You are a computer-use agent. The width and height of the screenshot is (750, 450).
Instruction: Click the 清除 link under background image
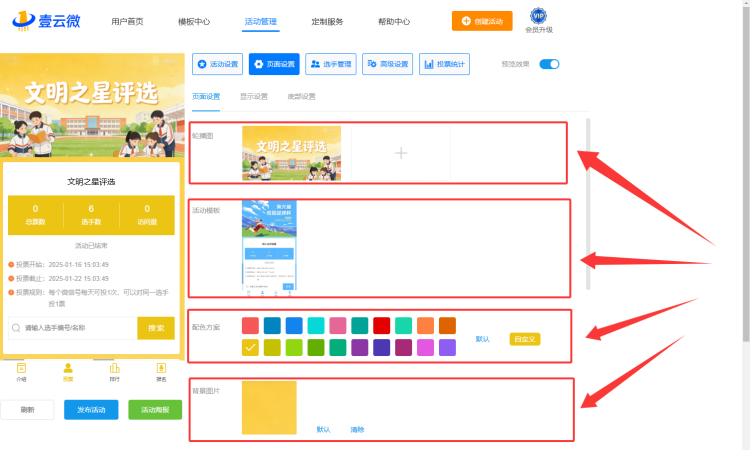(x=357, y=429)
